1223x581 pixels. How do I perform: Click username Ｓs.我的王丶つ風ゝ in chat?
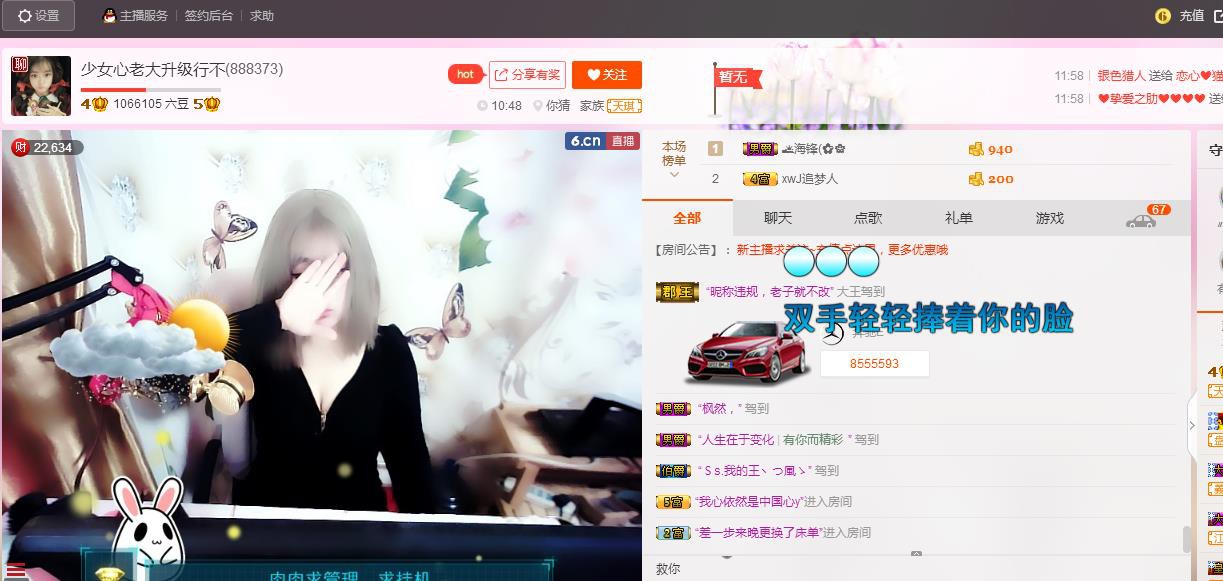[754, 470]
